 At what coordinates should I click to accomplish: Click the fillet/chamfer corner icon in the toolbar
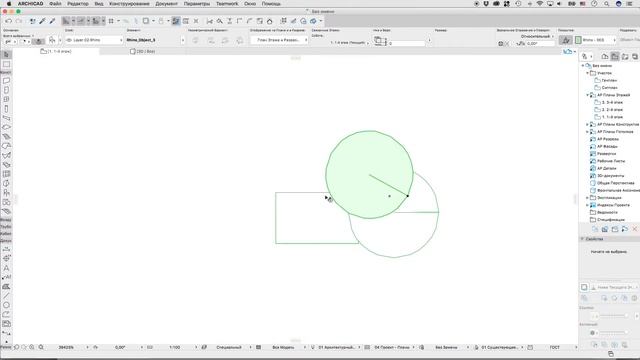point(249,21)
